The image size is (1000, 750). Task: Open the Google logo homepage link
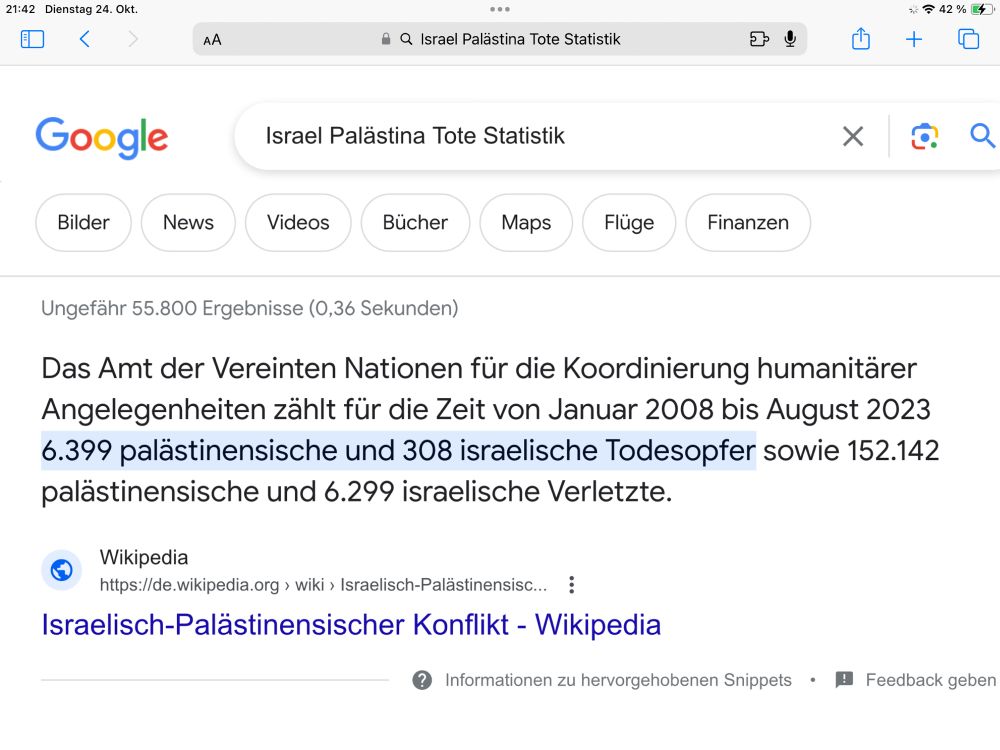102,137
